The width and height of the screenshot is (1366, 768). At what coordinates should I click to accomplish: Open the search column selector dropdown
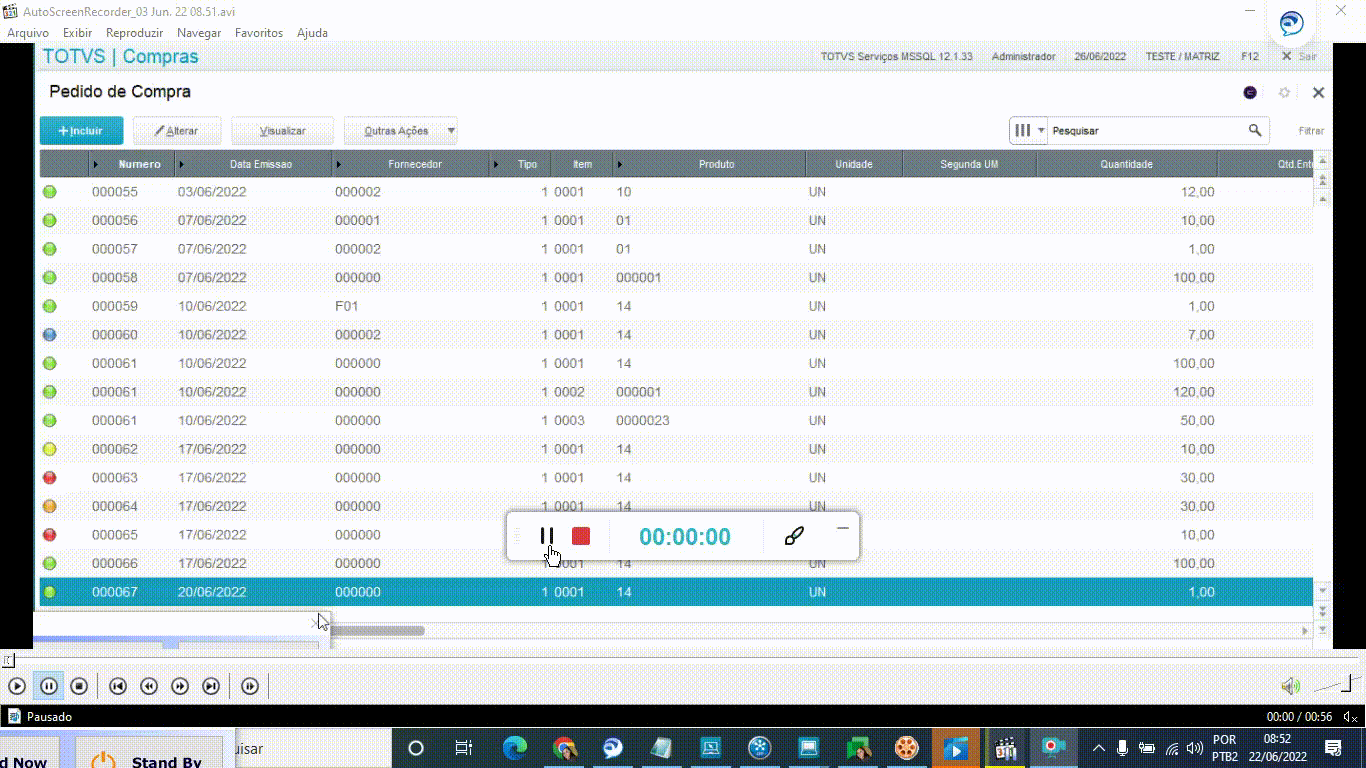coord(1029,131)
